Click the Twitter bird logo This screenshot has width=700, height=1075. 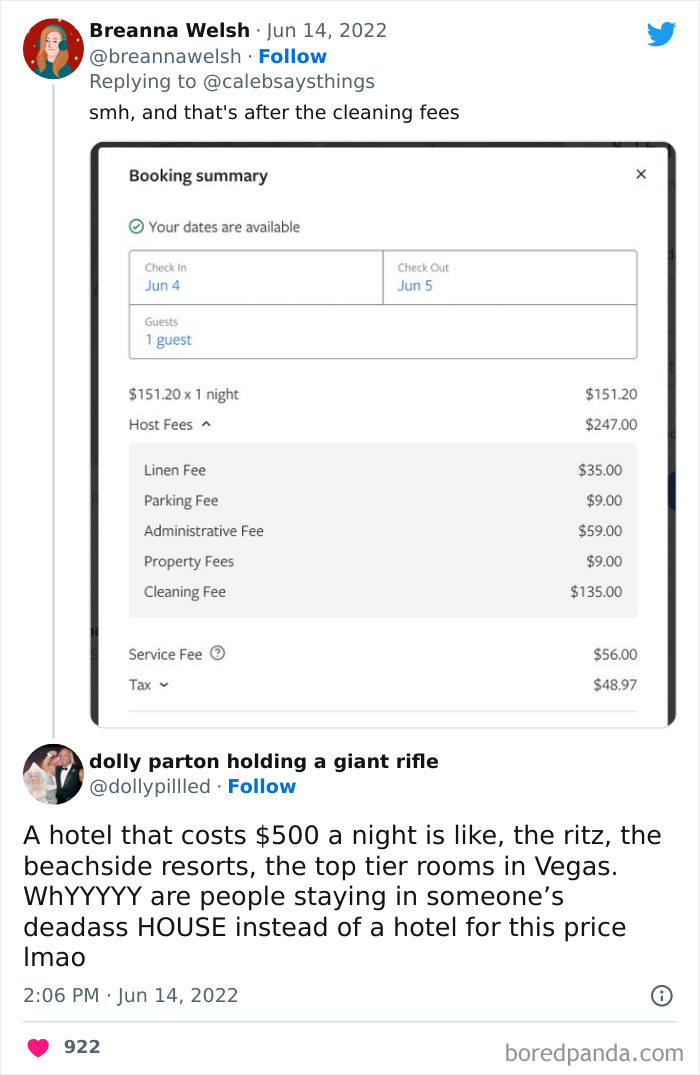661,34
